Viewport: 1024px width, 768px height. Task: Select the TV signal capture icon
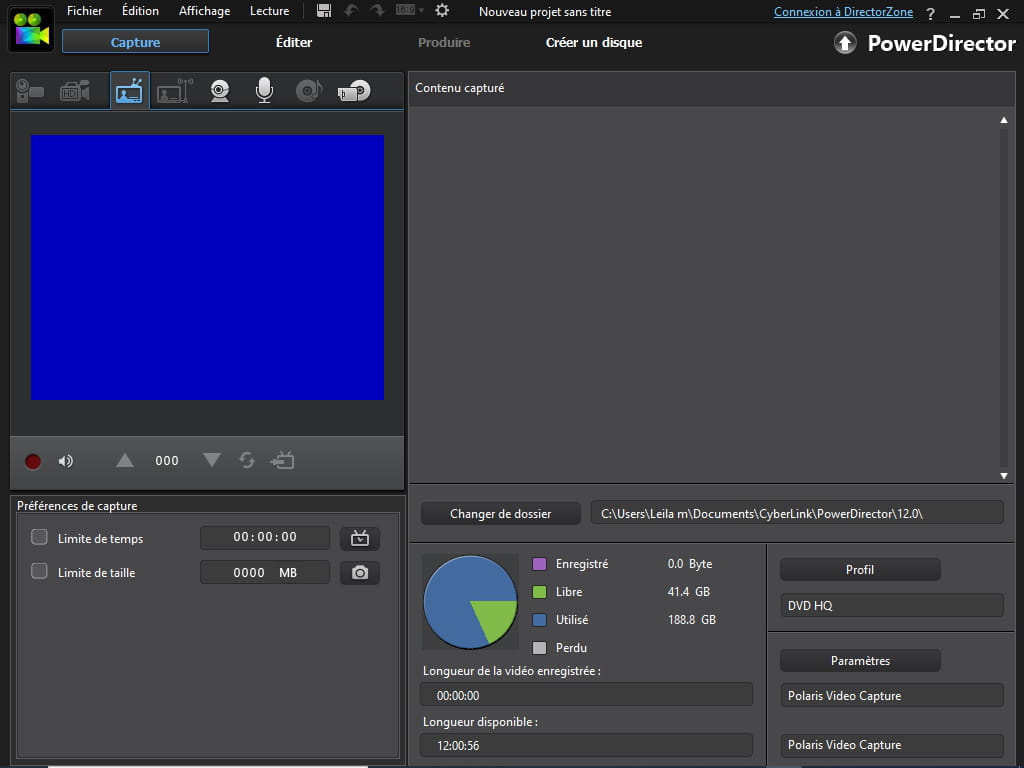129,91
